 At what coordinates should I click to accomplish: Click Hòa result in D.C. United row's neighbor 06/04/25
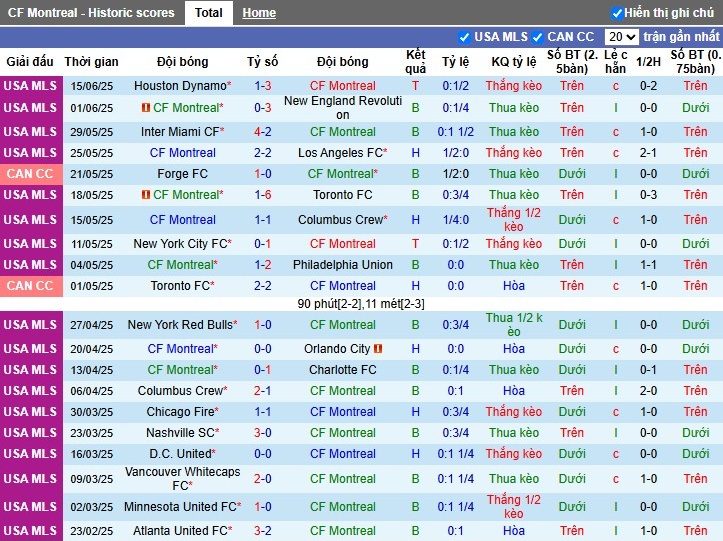[x=514, y=391]
